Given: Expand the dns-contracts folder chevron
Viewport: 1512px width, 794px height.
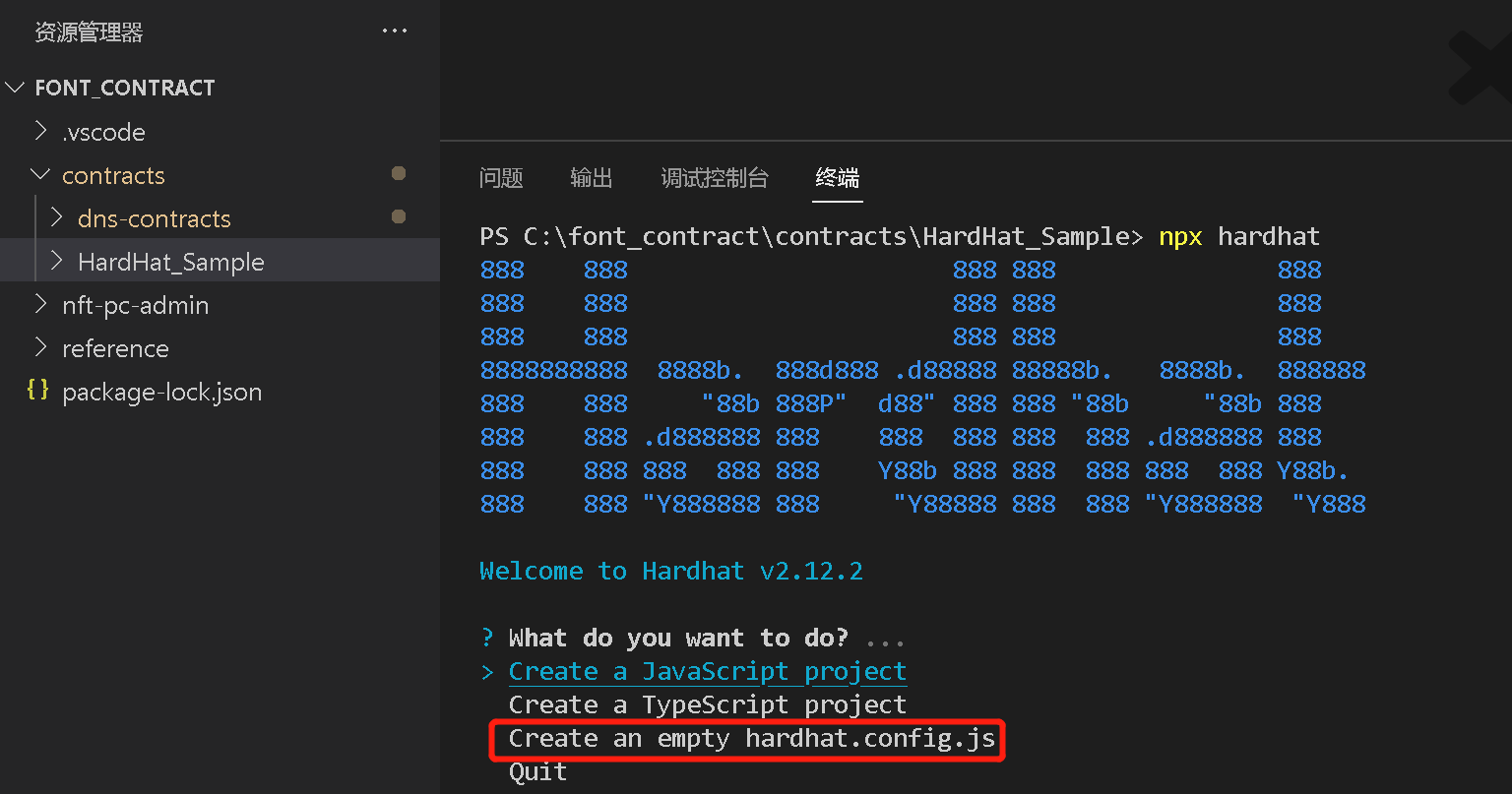Looking at the screenshot, I should tap(56, 217).
